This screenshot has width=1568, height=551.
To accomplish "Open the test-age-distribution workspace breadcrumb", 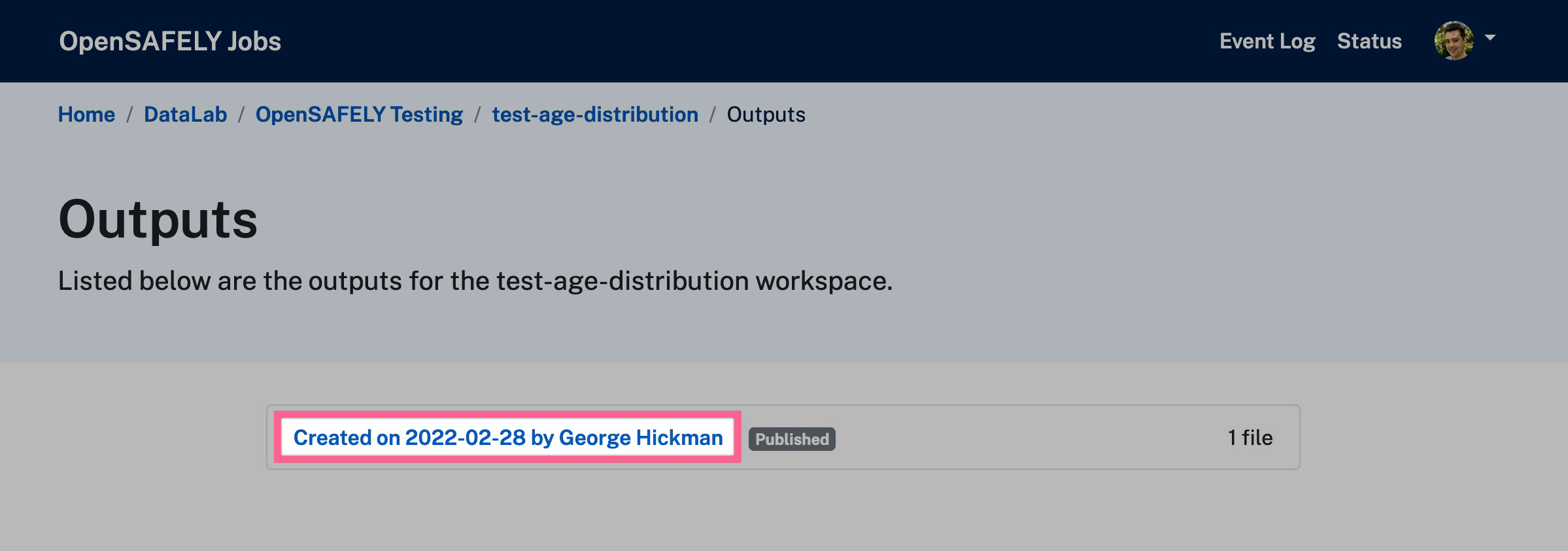I will tap(595, 115).
